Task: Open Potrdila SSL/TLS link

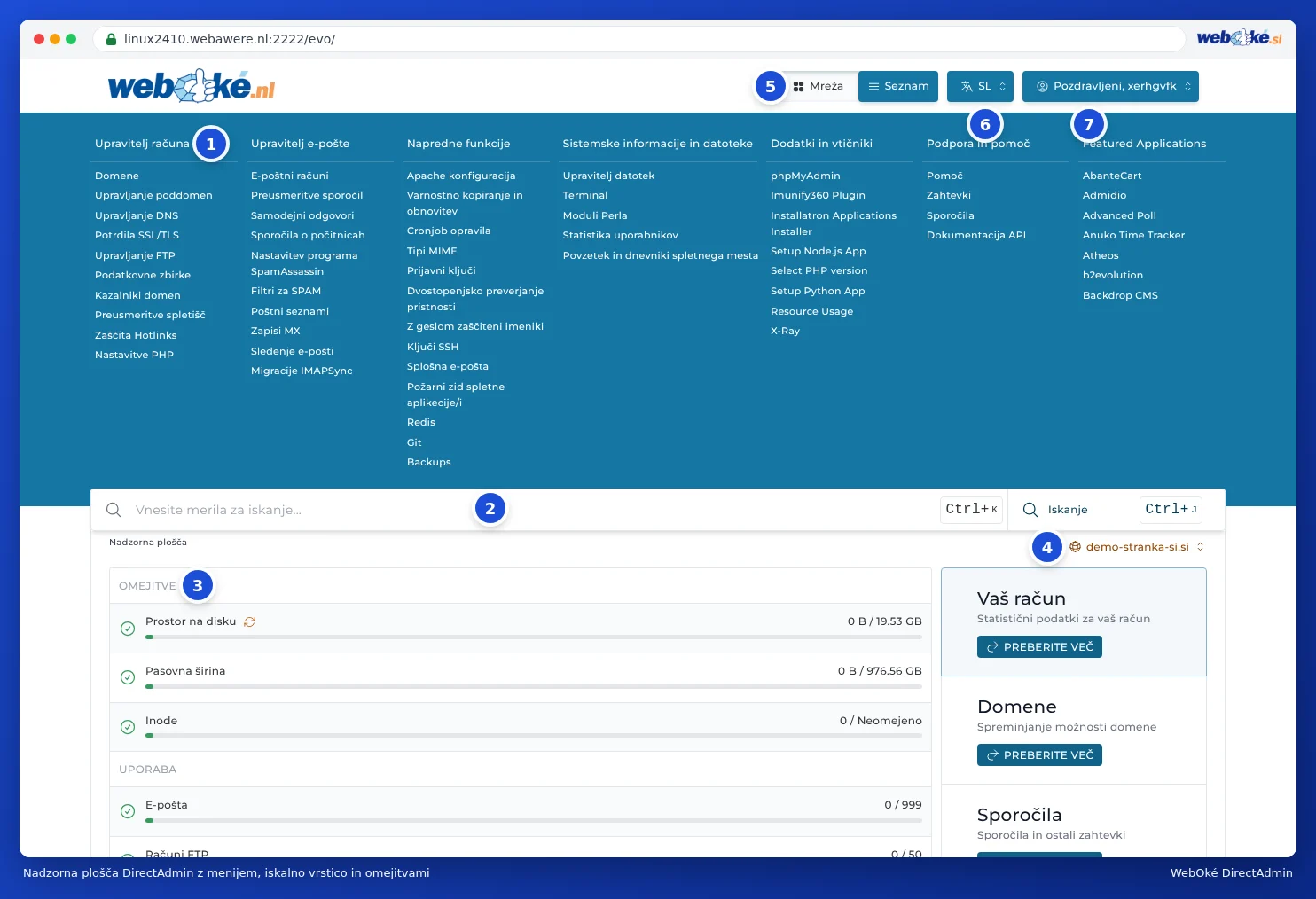Action: (137, 235)
